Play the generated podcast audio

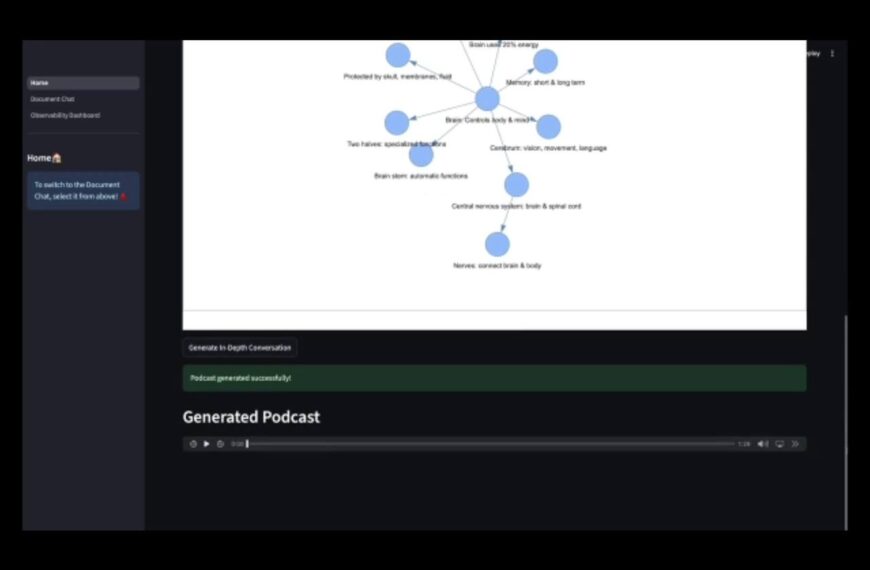(206, 443)
